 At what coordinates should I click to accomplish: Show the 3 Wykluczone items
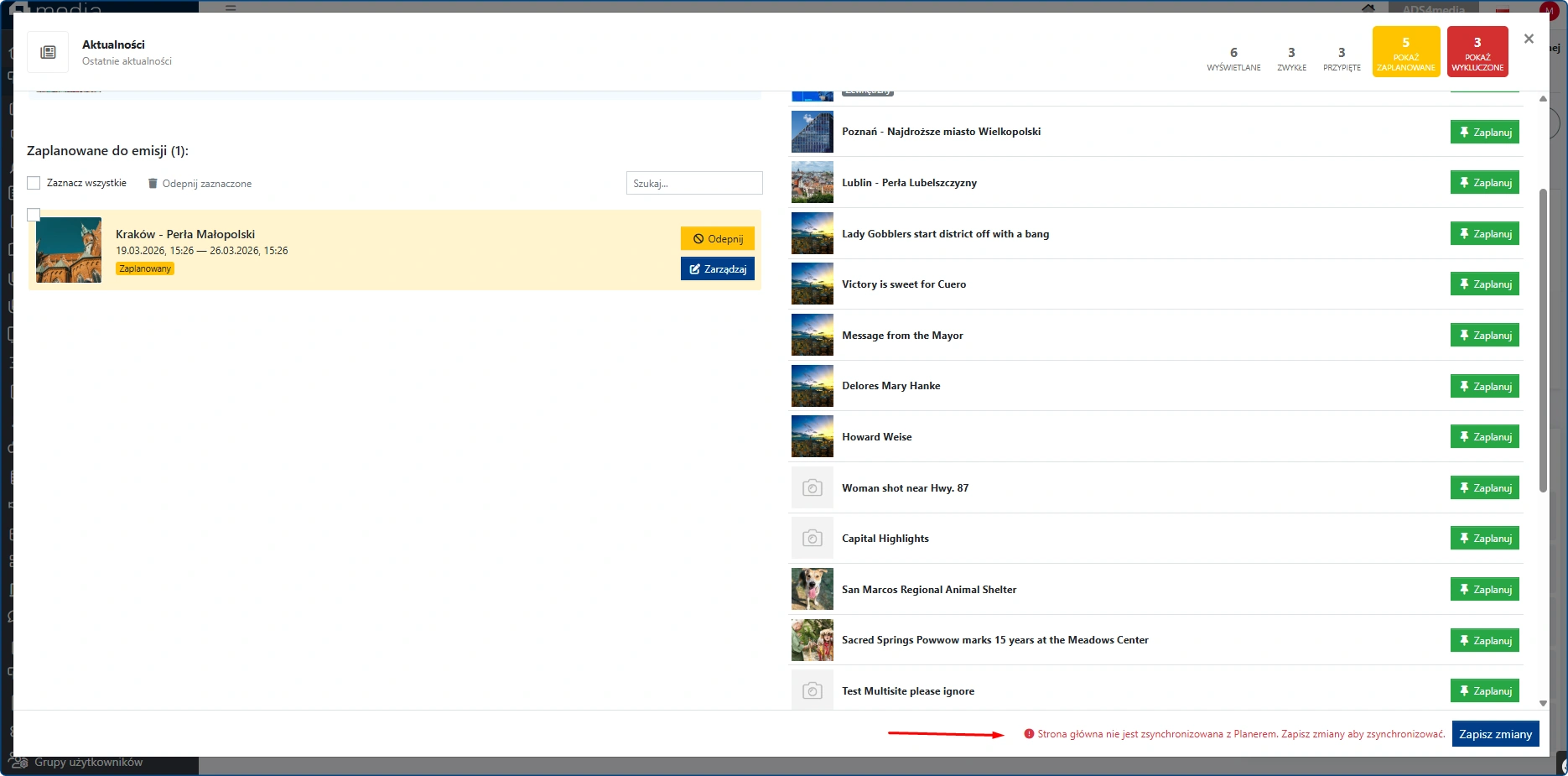point(1477,52)
